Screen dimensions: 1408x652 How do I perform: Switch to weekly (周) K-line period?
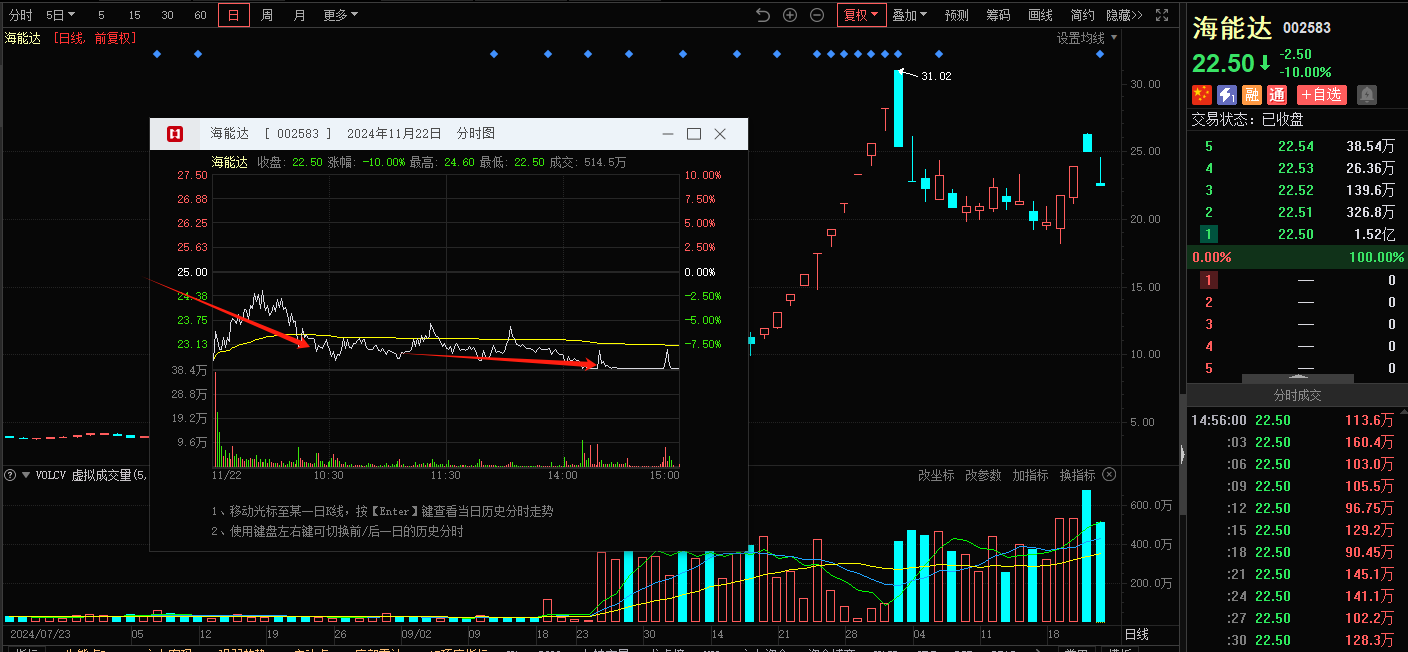point(267,15)
